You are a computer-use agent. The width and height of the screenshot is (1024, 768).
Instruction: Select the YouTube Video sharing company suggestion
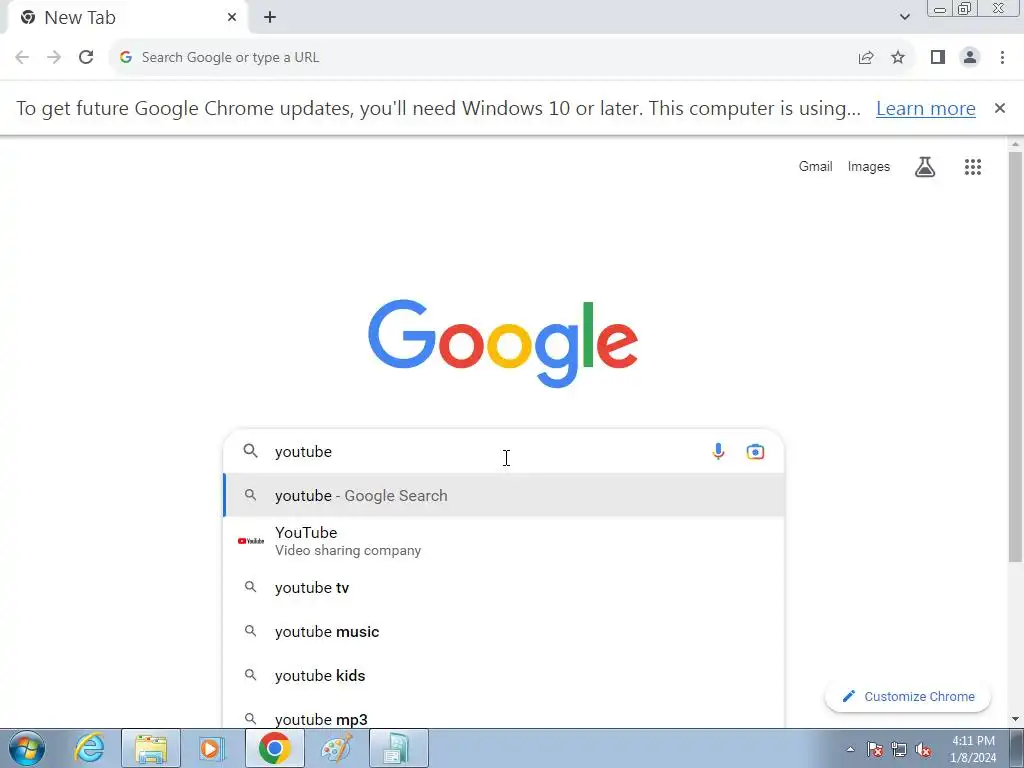click(x=504, y=541)
